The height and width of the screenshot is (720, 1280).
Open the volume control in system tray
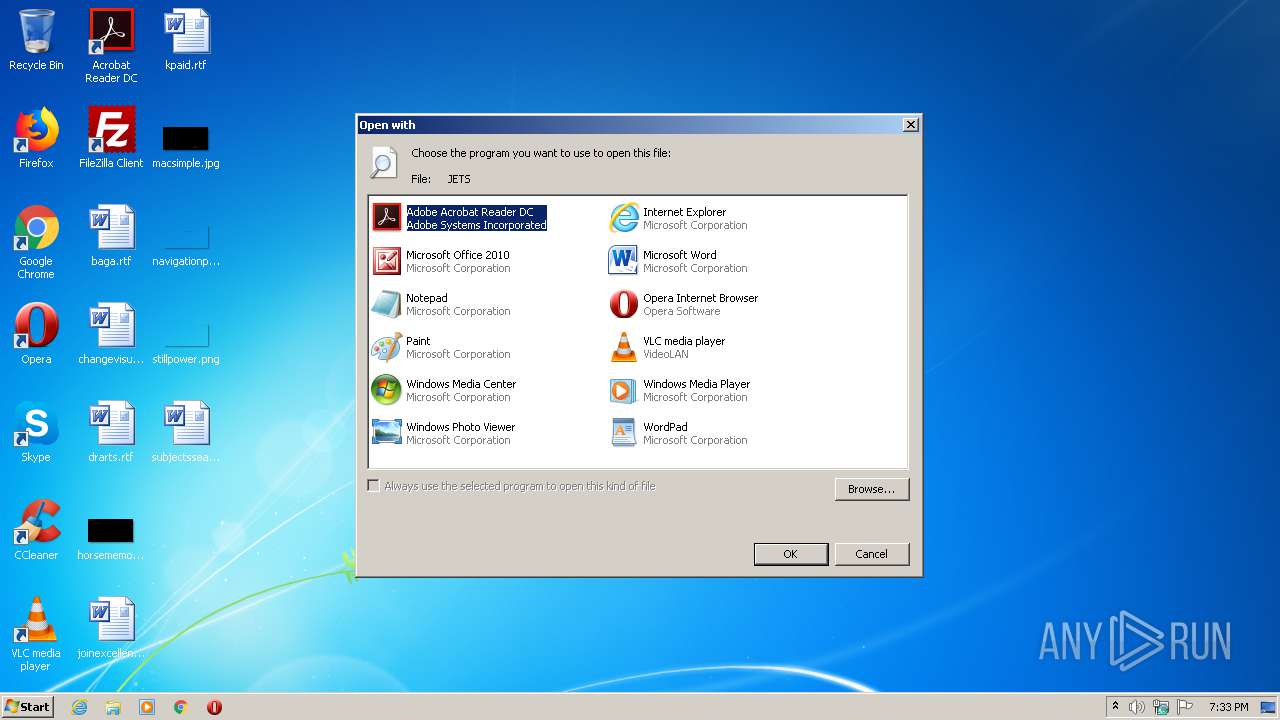1137,707
